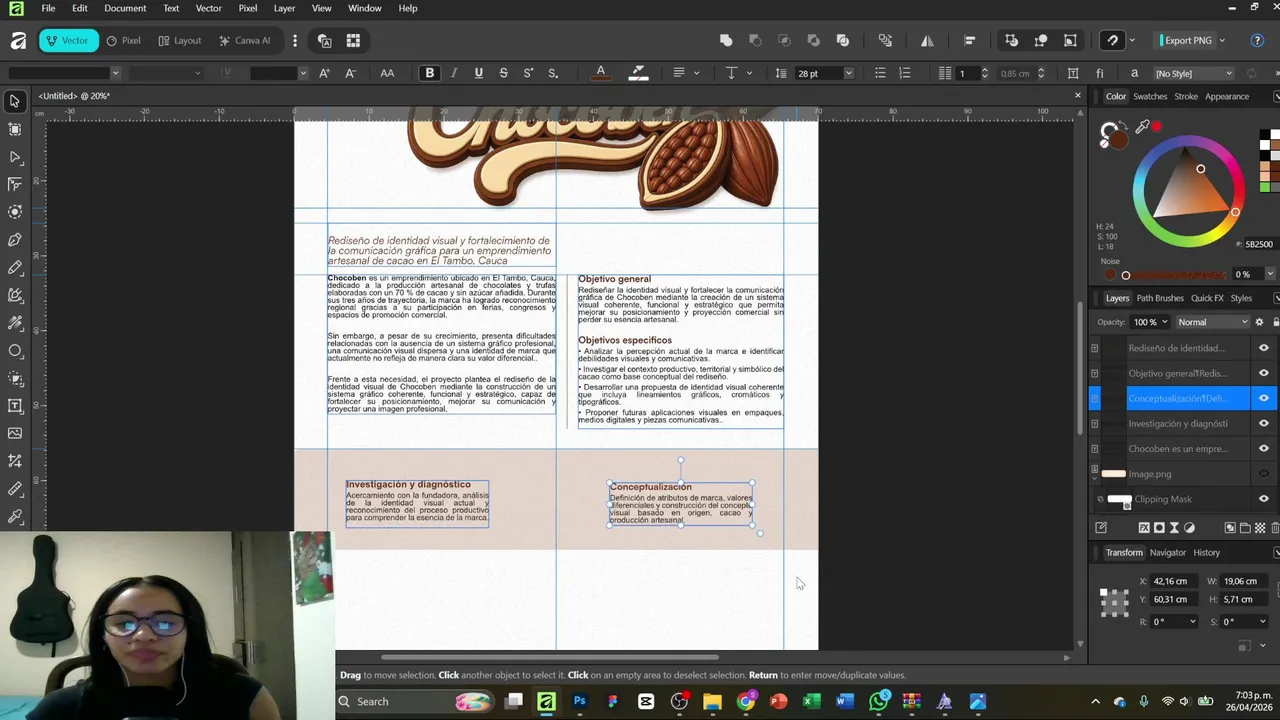The width and height of the screenshot is (1280, 720).
Task: Click the Decrease font size icon
Action: click(x=350, y=73)
